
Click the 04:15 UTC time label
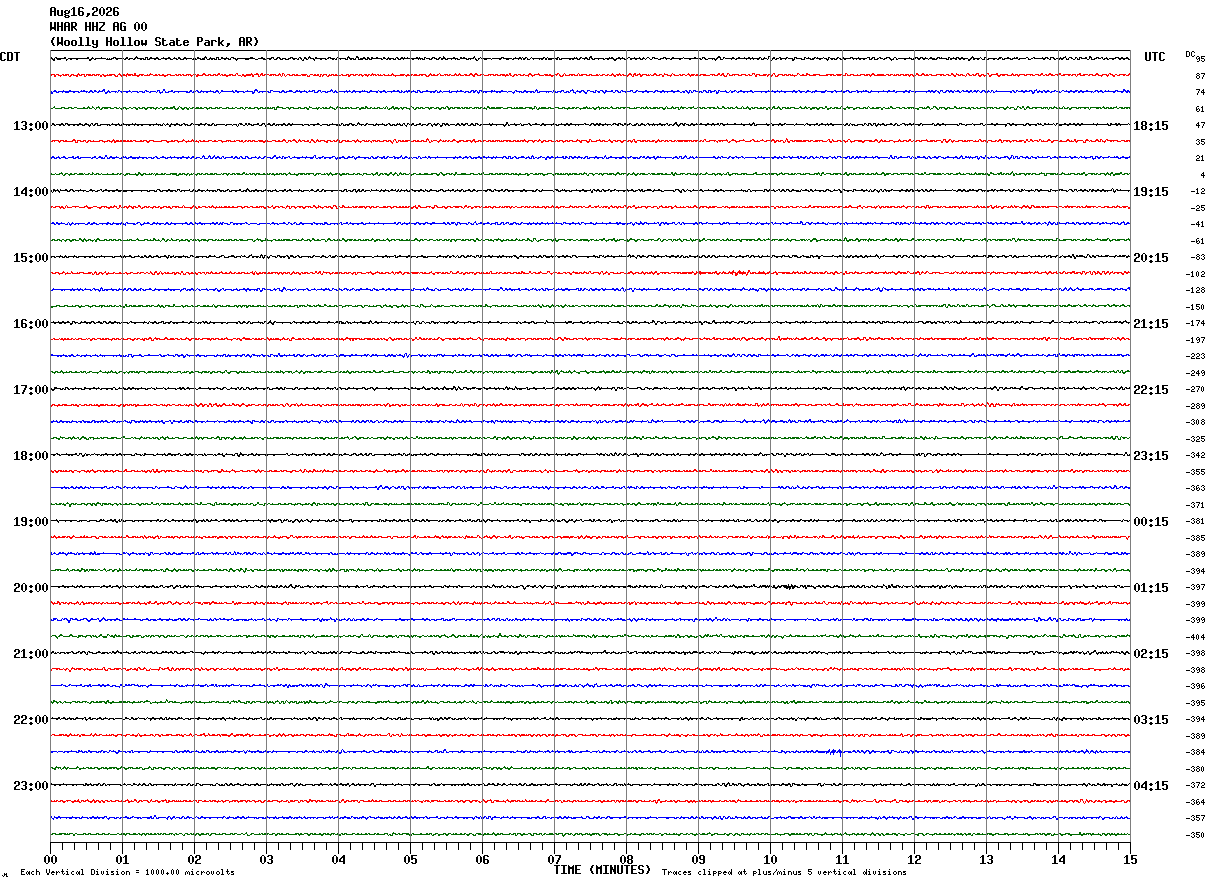click(x=1150, y=786)
